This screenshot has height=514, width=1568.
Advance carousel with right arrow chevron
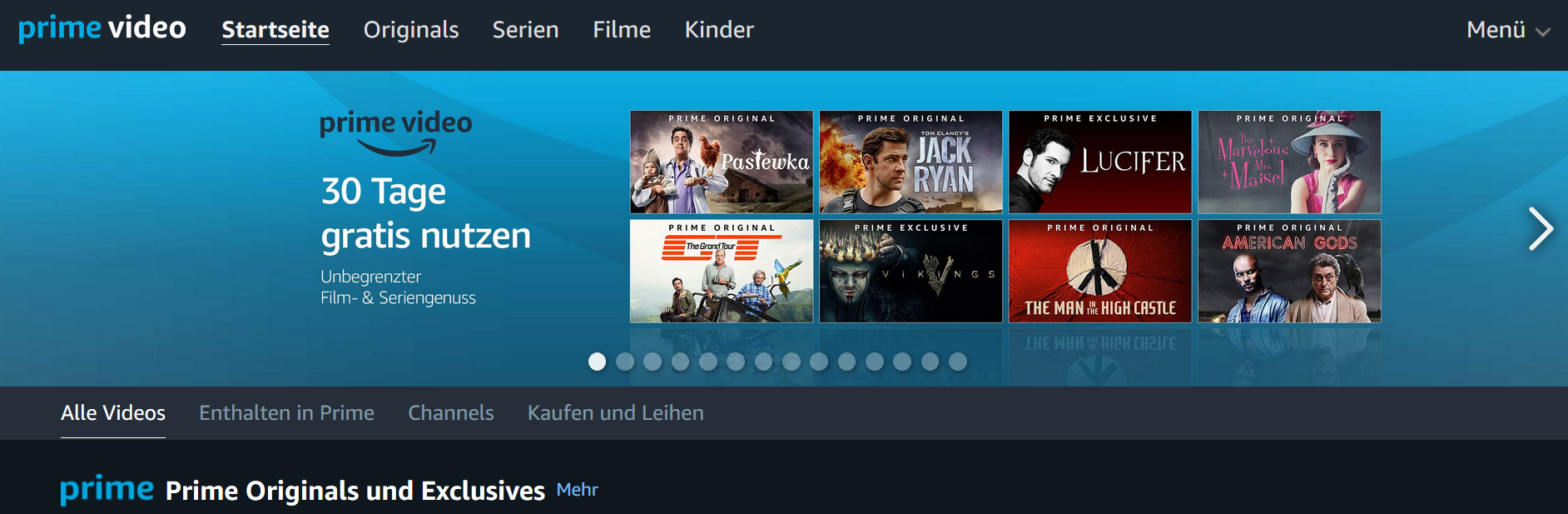[x=1541, y=228]
